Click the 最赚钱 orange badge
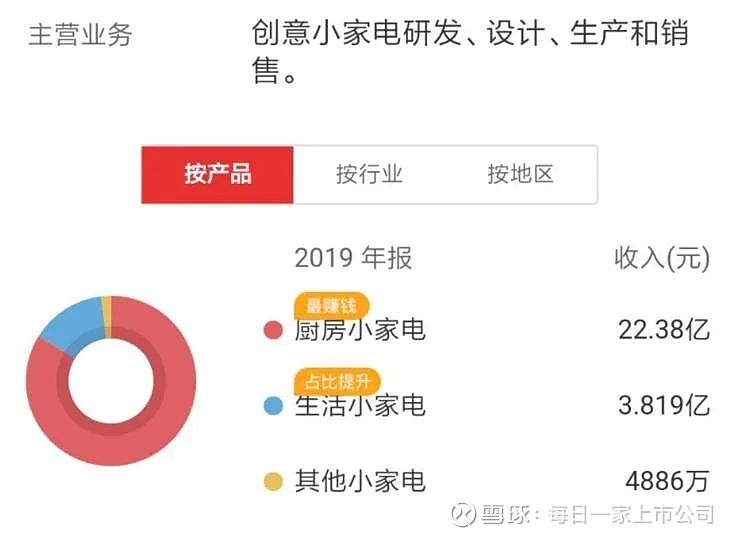This screenshot has height=537, width=737. tap(331, 306)
